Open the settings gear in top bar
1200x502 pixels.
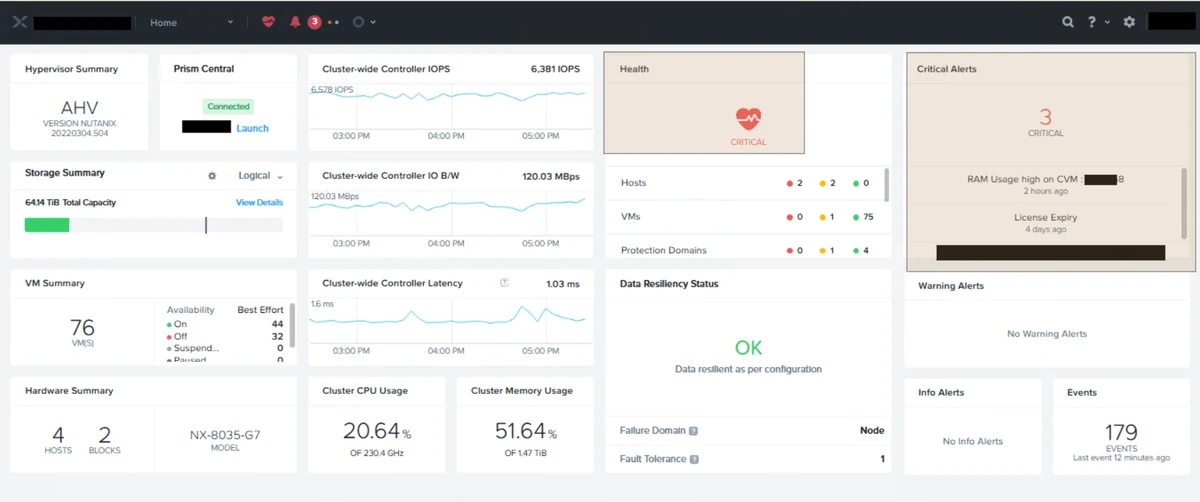(1129, 22)
